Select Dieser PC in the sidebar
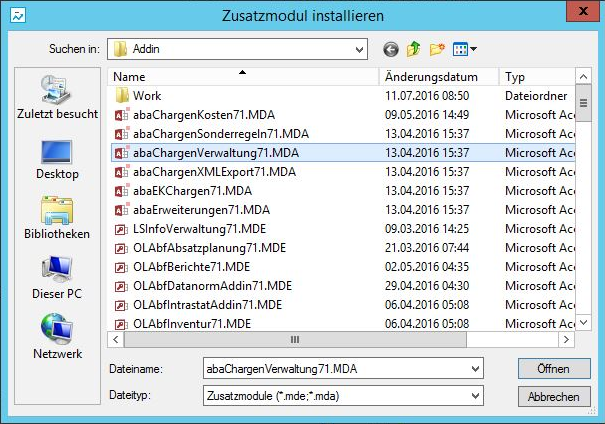Viewport: 605px width, 424px height. (56, 278)
